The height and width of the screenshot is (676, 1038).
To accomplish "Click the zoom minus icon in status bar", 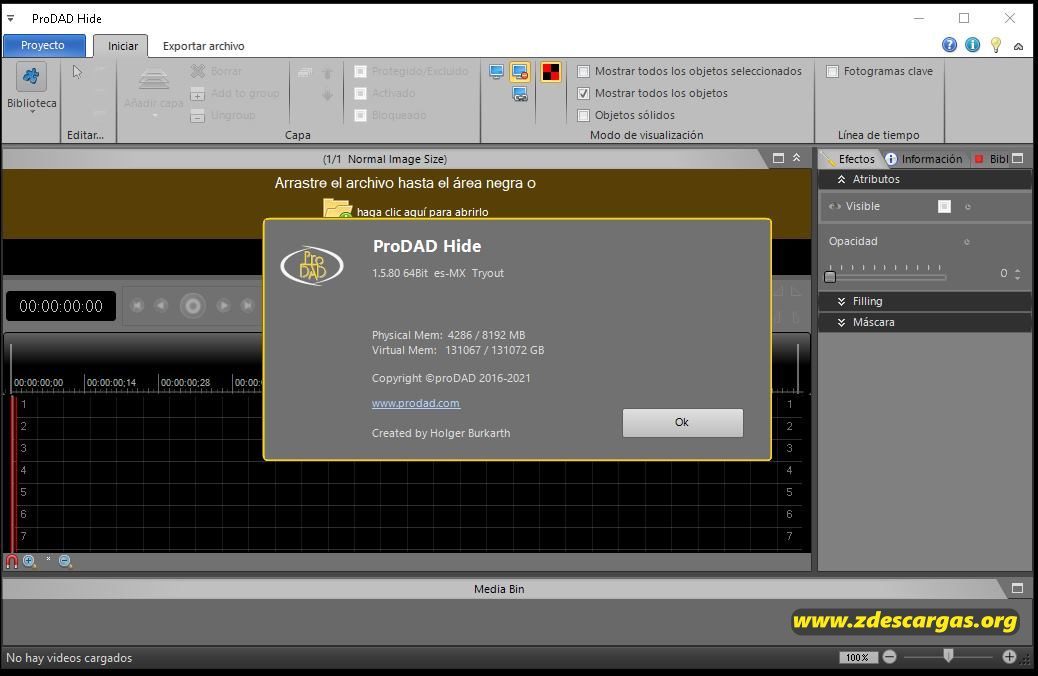I will 890,657.
